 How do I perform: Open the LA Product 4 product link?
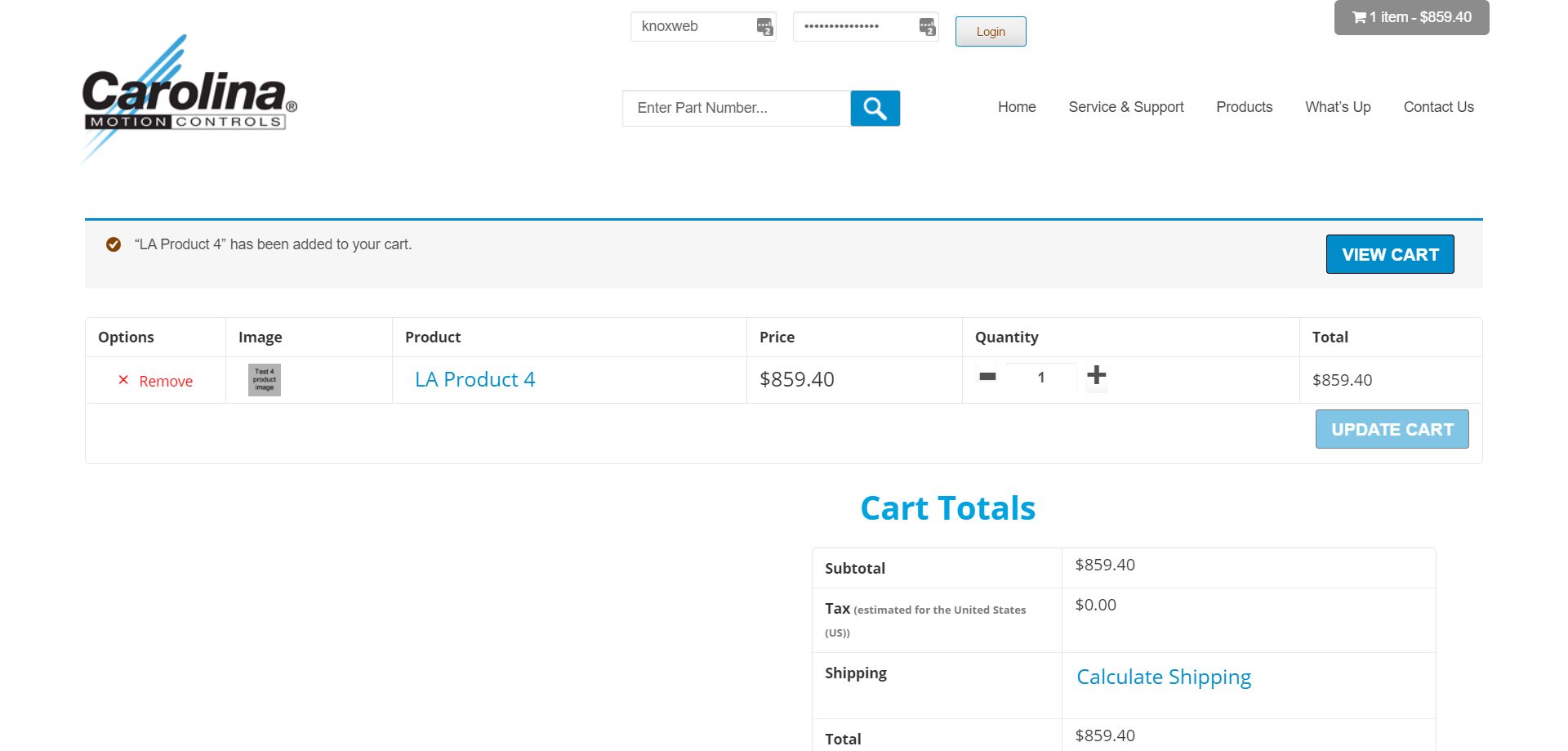(474, 379)
